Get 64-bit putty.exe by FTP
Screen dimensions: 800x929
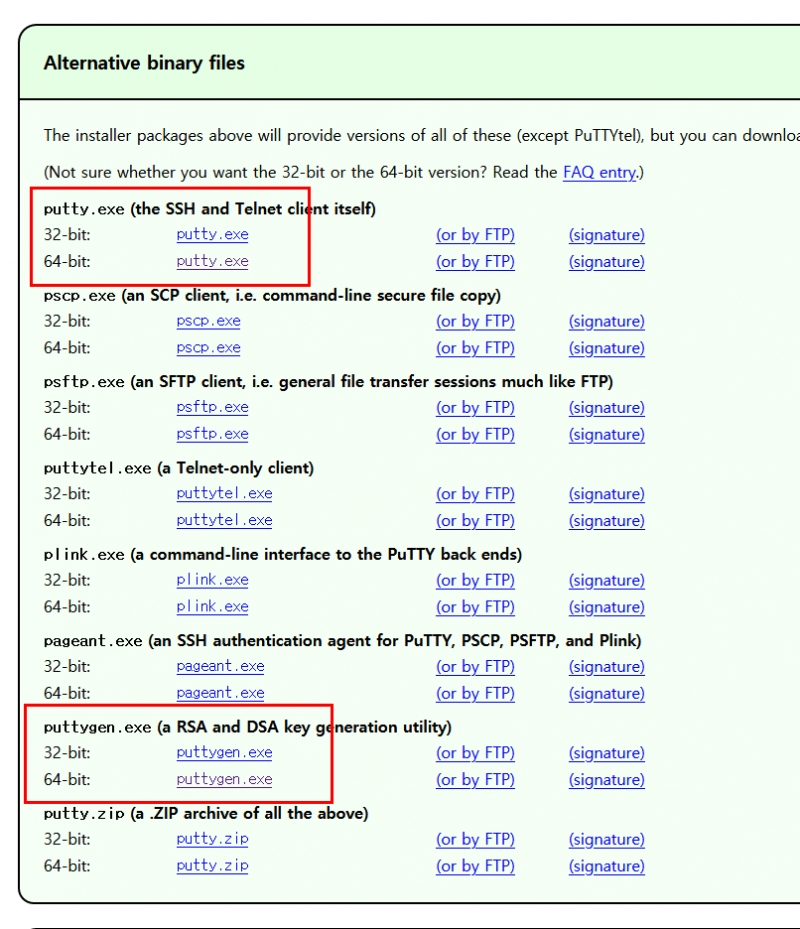pos(475,262)
